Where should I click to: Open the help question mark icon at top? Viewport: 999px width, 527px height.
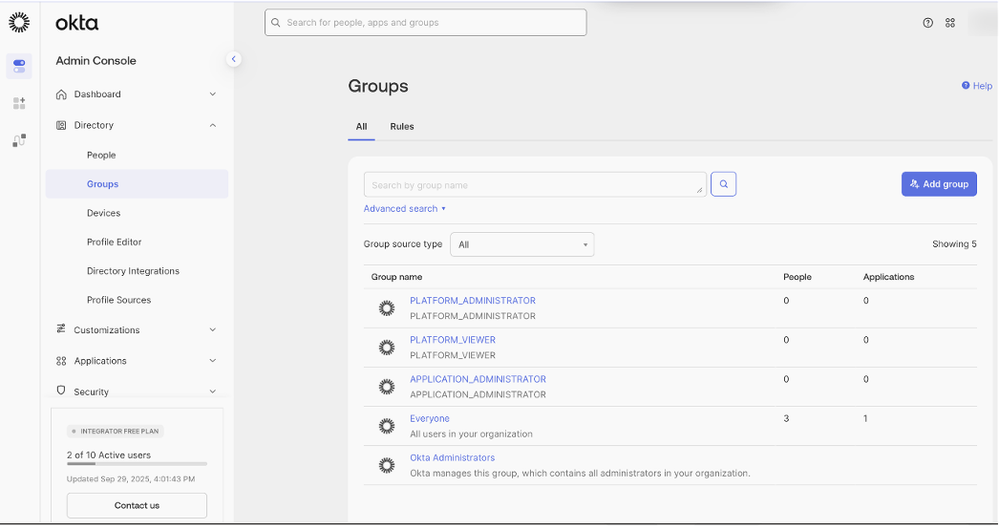(928, 23)
